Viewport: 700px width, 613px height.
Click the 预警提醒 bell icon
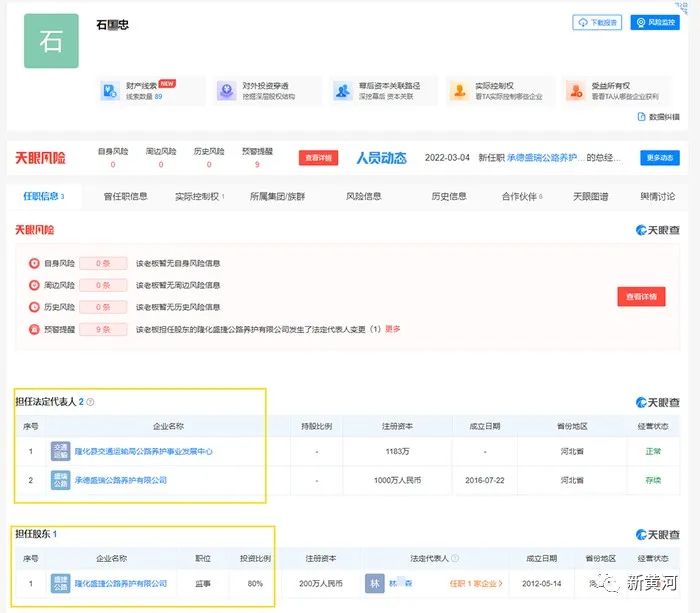click(34, 329)
